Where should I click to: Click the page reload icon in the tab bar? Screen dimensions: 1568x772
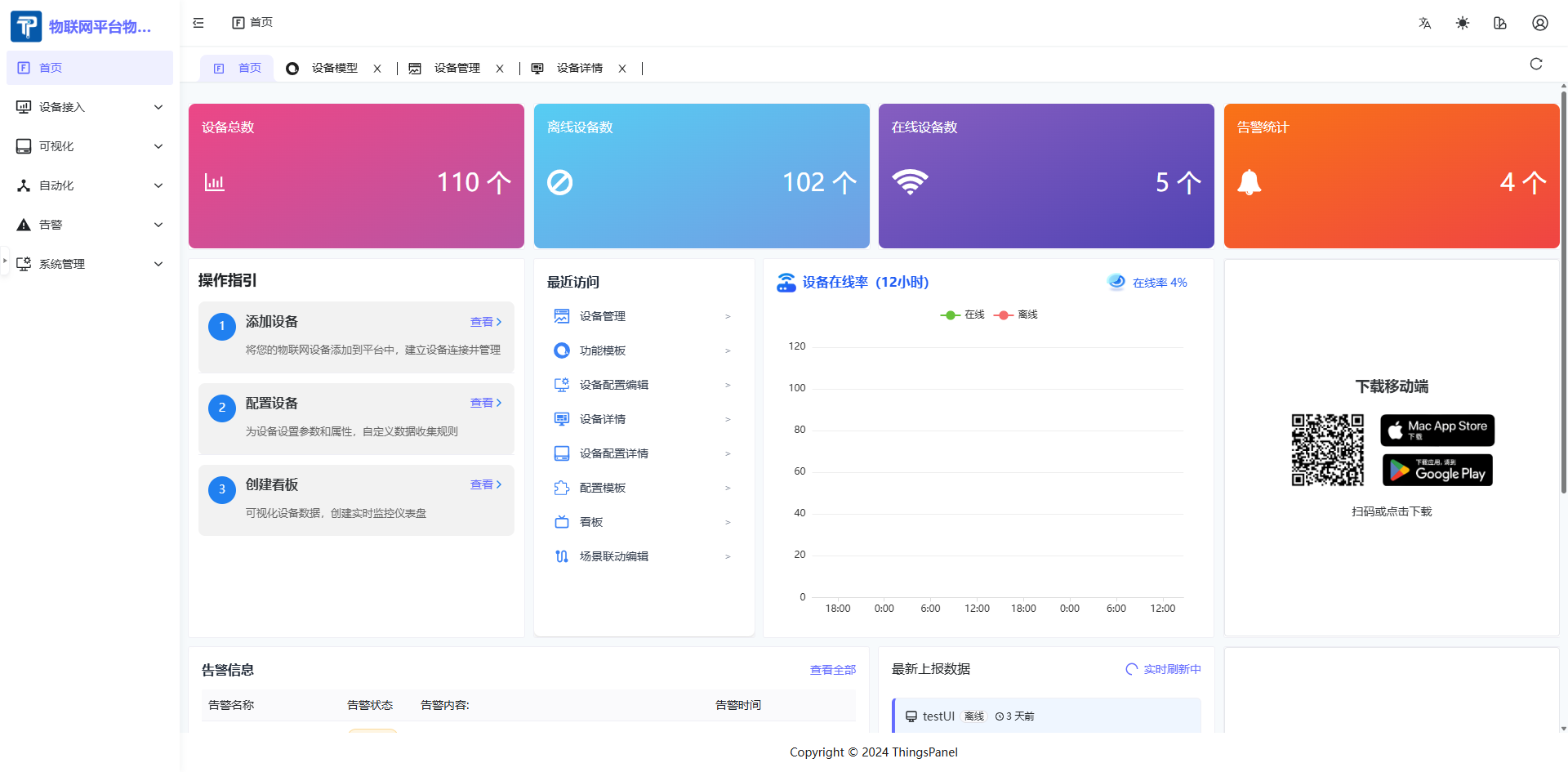pyautogui.click(x=1535, y=64)
